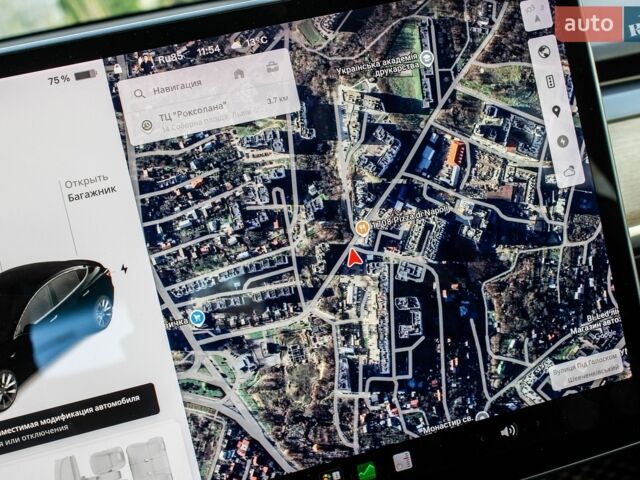
Task: Tap the Вулиця Під Голоском street label
Action: [588, 370]
